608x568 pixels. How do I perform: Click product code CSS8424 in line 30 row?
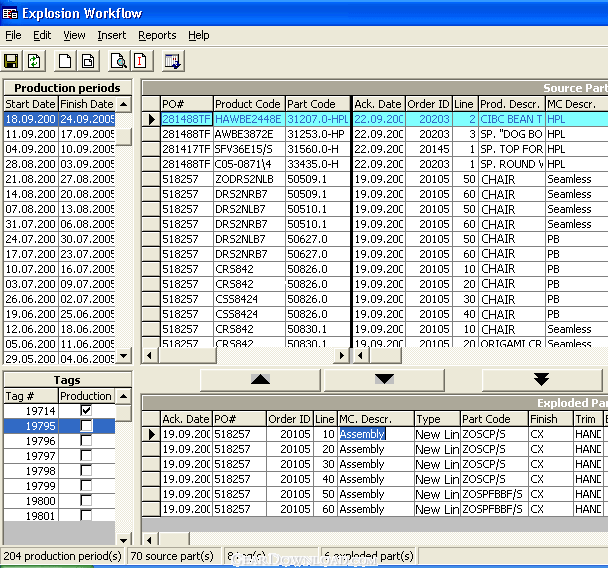point(249,299)
